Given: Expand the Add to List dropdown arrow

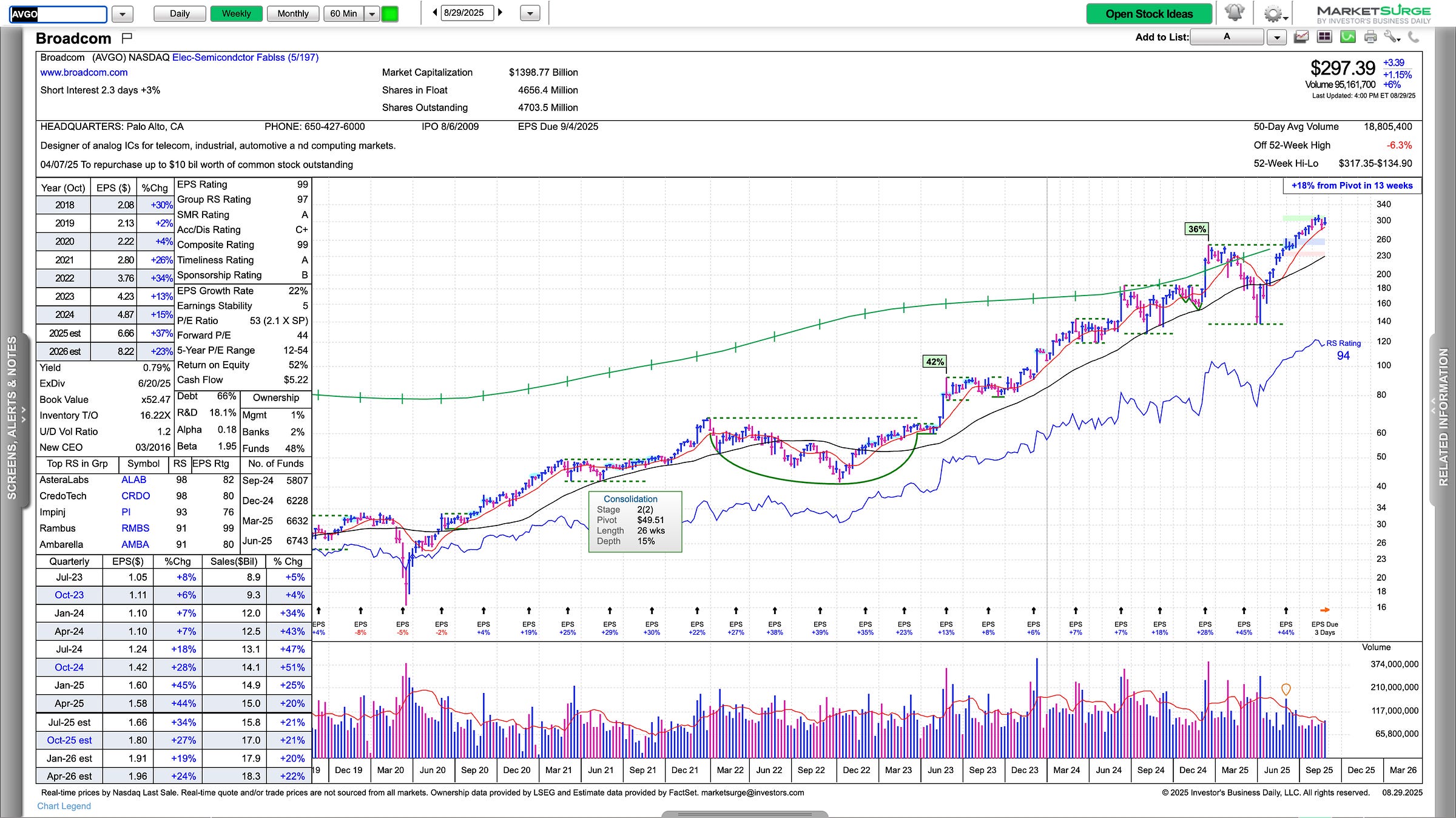Looking at the screenshot, I should tap(1276, 38).
